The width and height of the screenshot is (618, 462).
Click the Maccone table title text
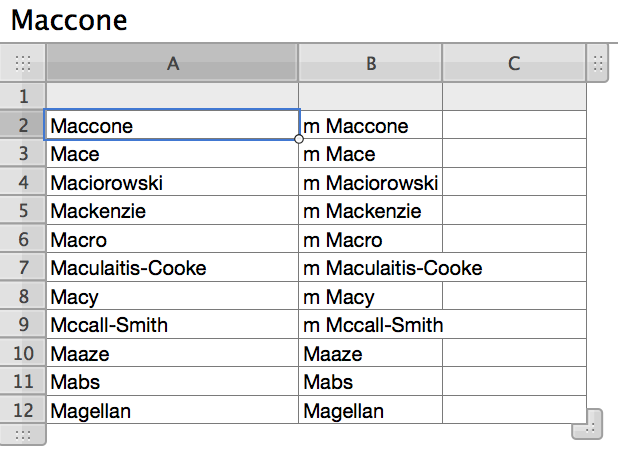[69, 20]
